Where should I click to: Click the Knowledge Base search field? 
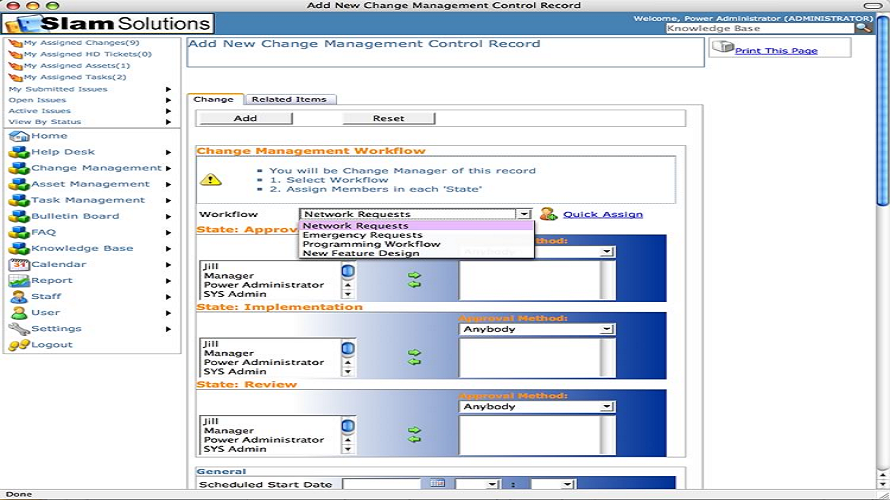pyautogui.click(x=759, y=28)
